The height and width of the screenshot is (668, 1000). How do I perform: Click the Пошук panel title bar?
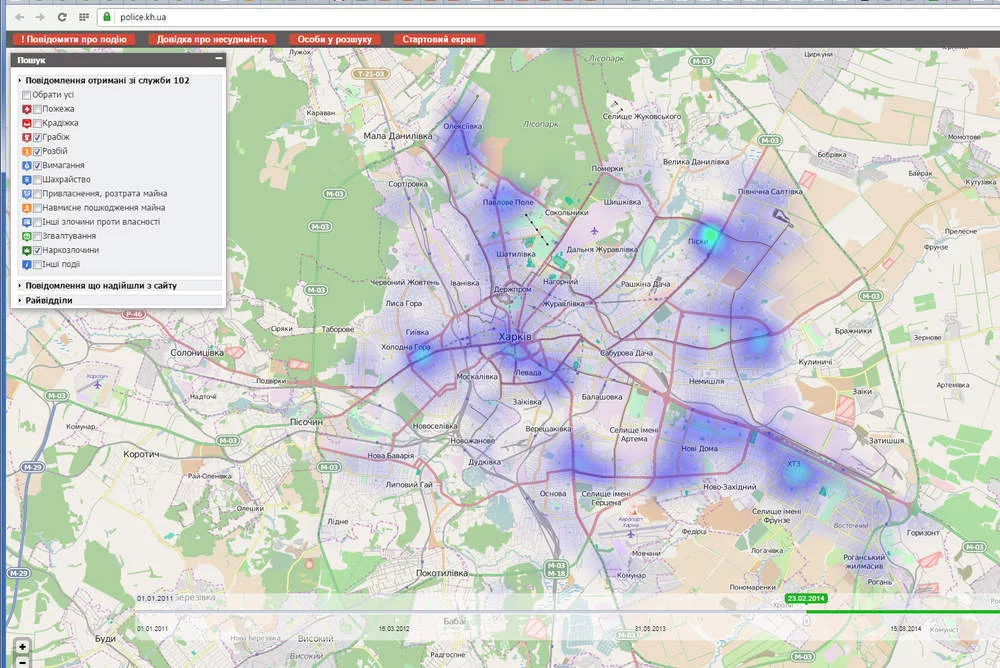coord(119,60)
